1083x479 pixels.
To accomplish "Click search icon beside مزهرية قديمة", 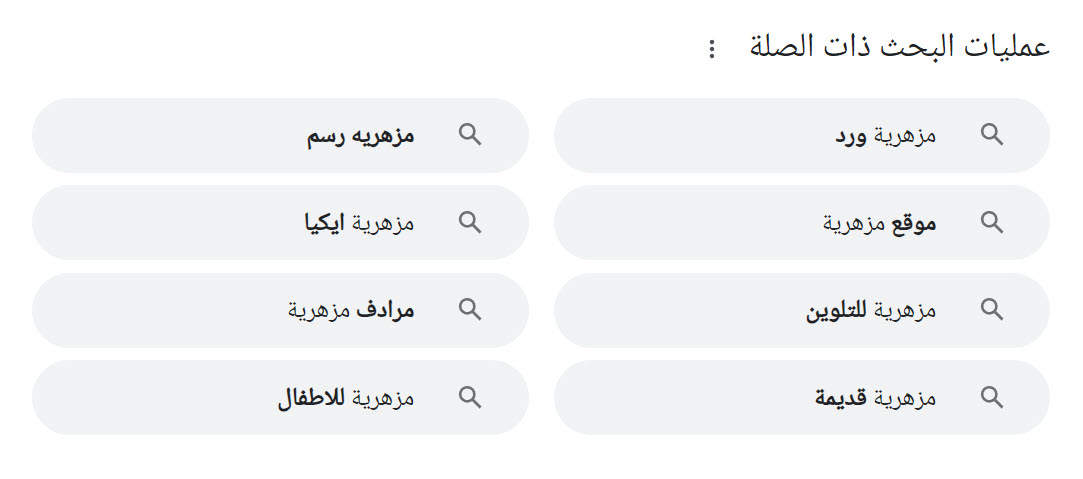I will tap(991, 397).
